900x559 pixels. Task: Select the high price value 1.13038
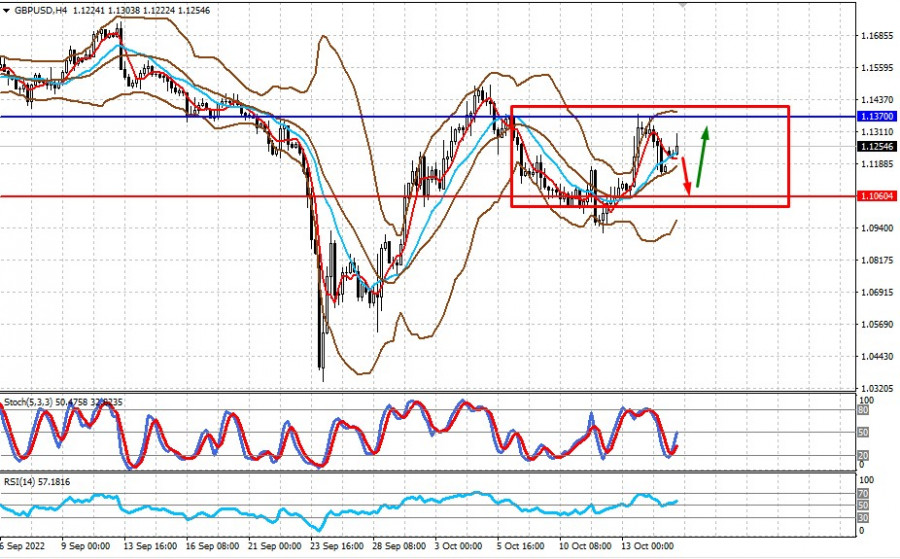pos(123,10)
